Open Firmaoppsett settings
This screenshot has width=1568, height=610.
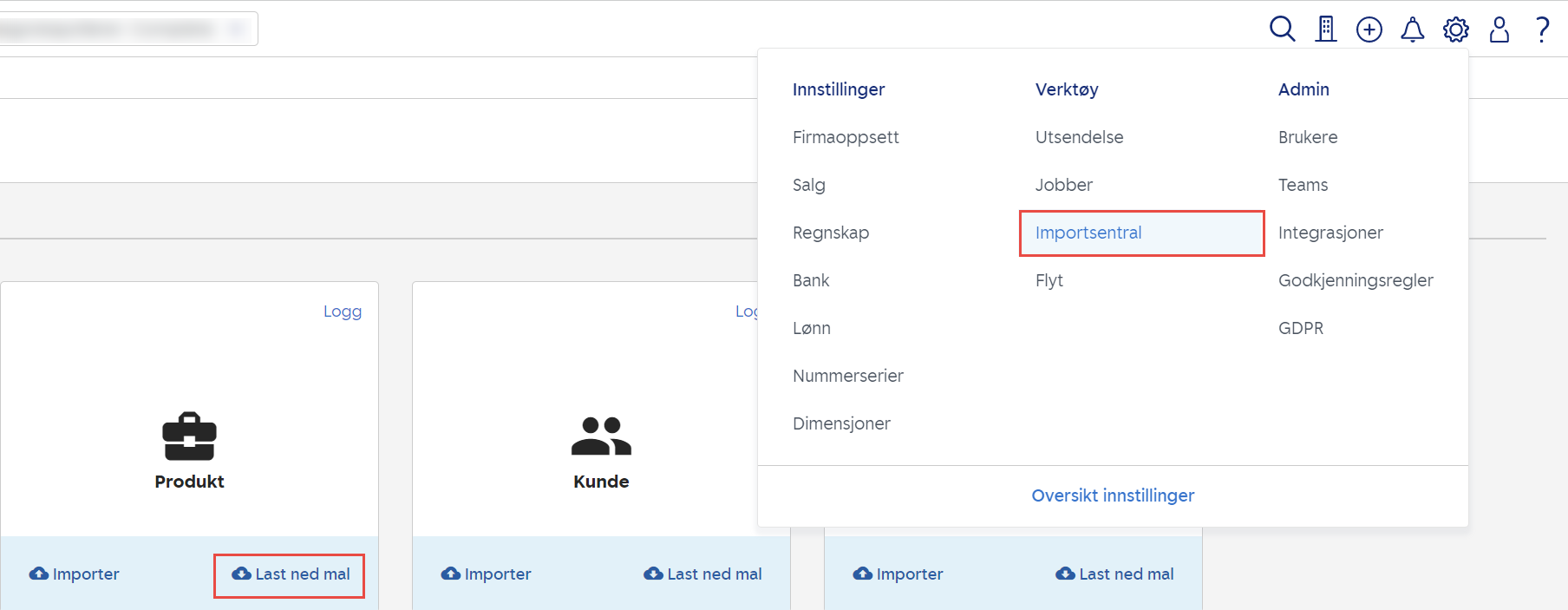(x=846, y=137)
